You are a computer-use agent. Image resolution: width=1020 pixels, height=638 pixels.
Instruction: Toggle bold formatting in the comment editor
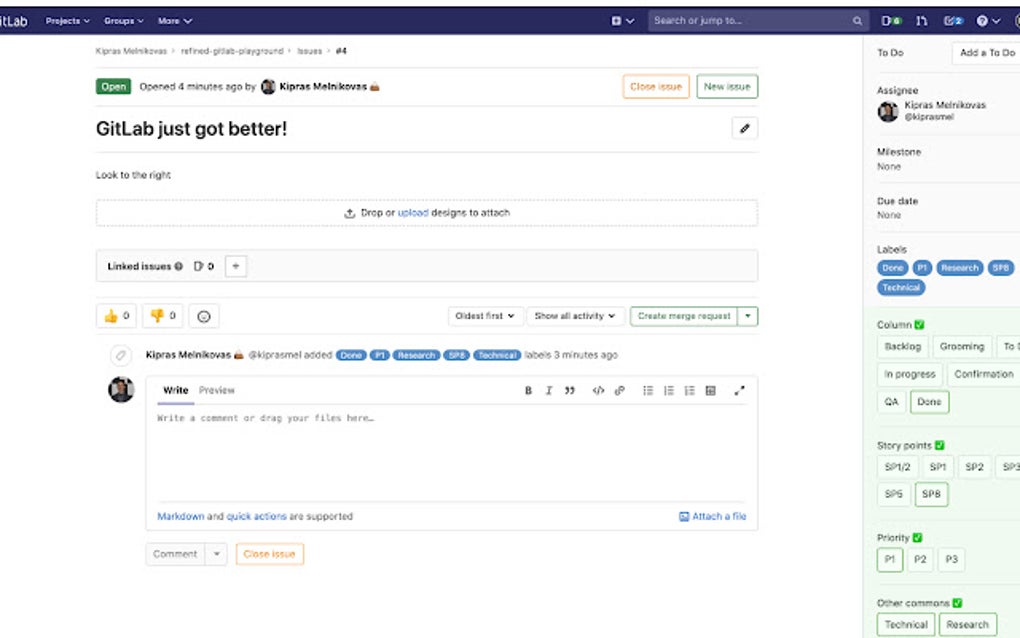pos(528,390)
